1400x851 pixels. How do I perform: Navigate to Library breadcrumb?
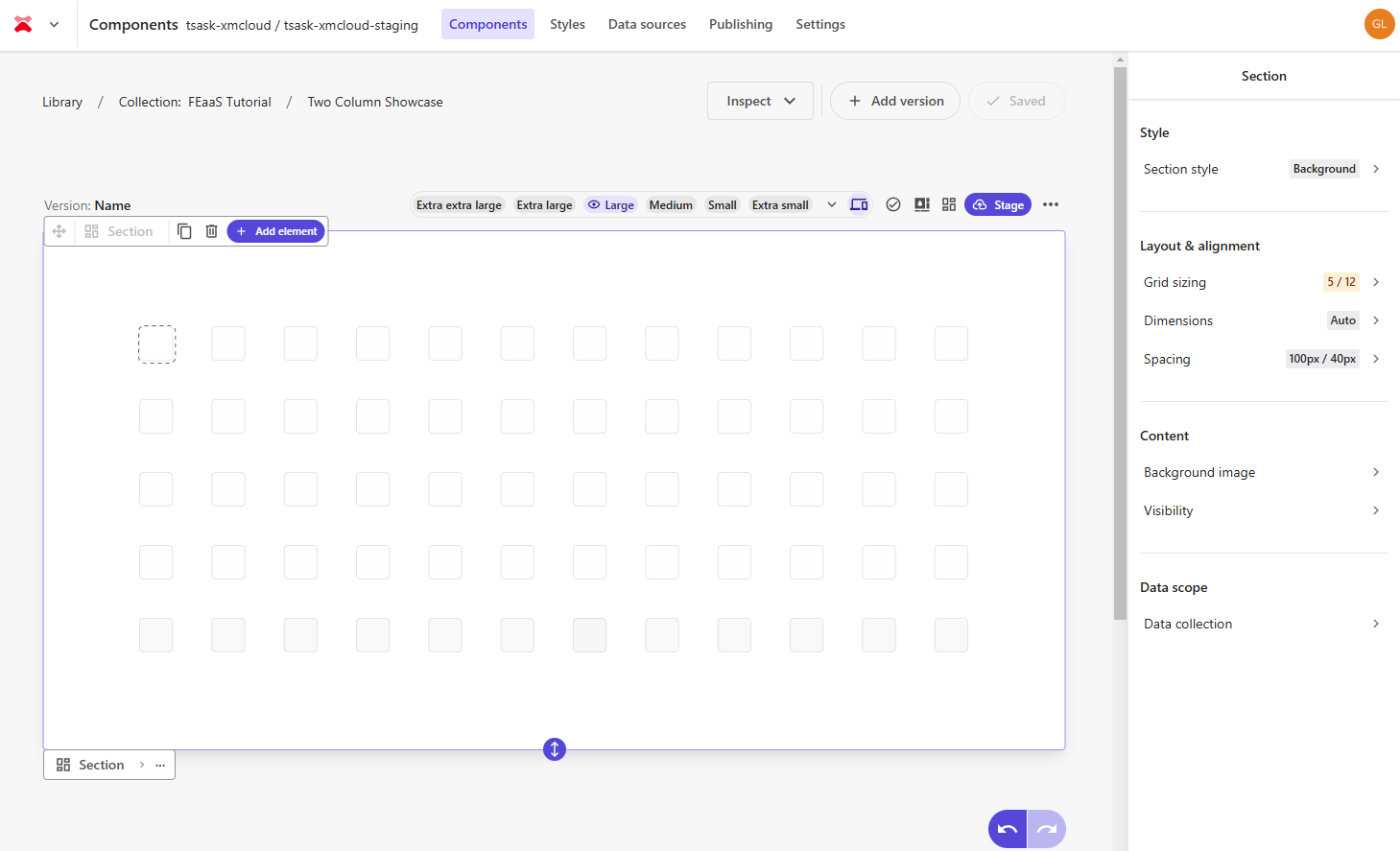pos(62,102)
